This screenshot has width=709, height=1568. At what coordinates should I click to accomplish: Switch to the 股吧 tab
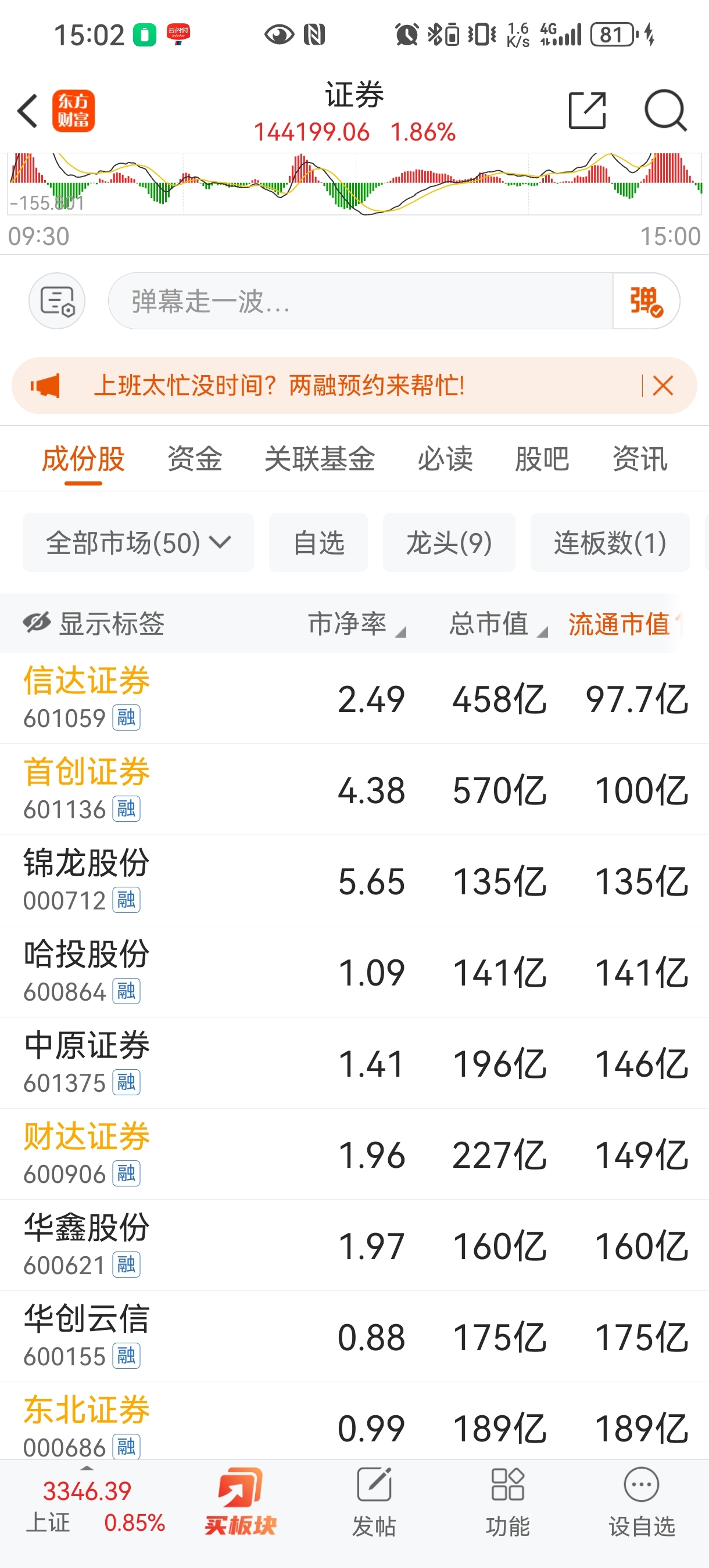542,458
